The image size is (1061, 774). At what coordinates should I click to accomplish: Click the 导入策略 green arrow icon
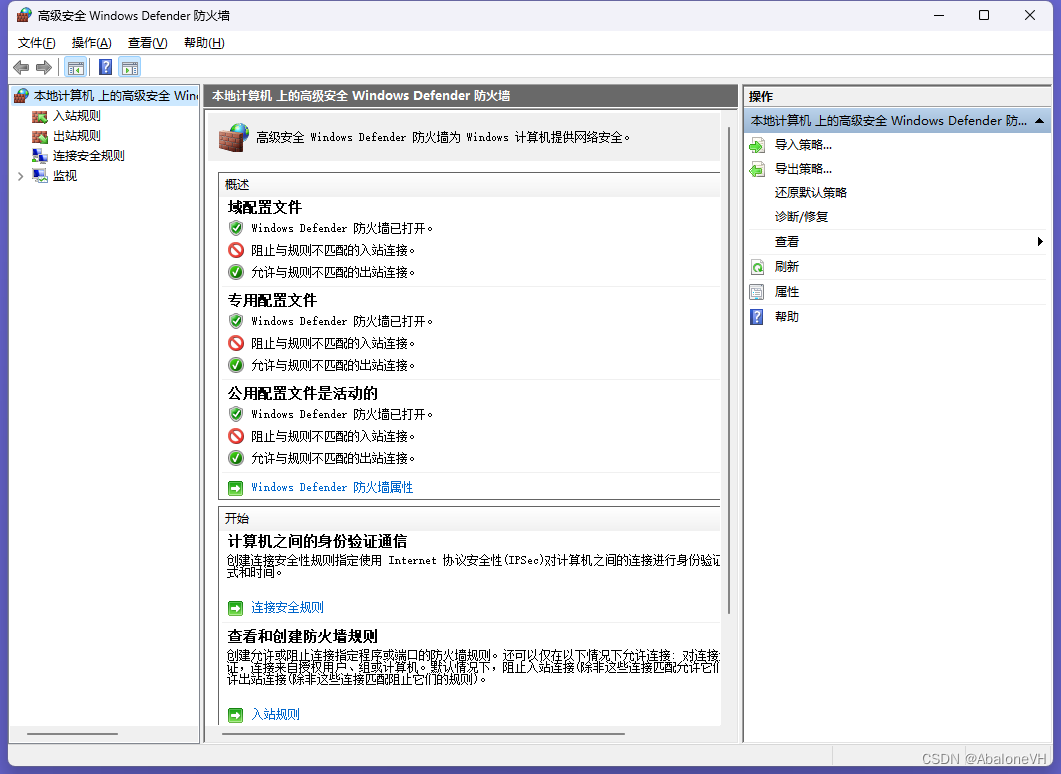[757, 145]
